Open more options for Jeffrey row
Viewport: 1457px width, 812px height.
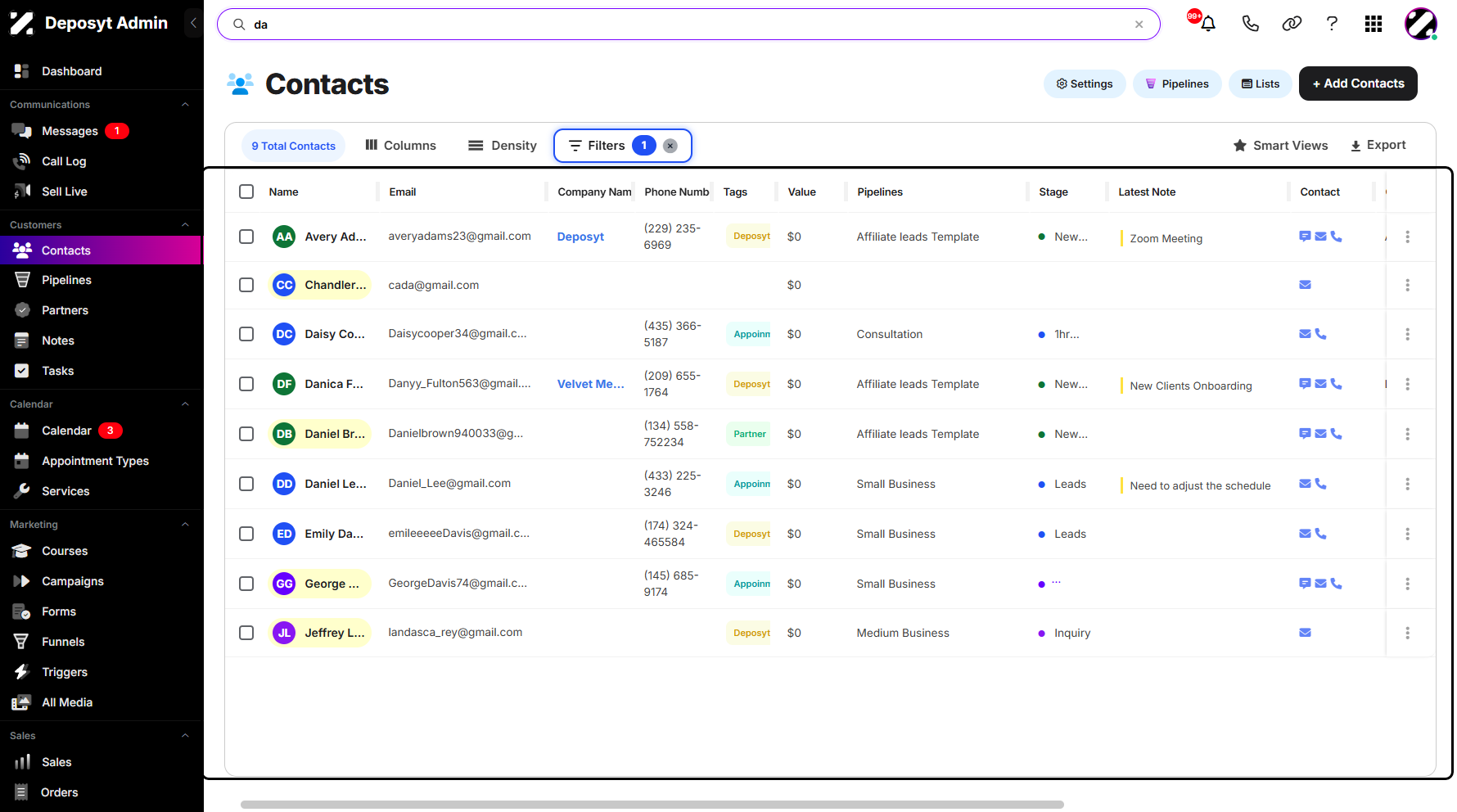tap(1407, 633)
